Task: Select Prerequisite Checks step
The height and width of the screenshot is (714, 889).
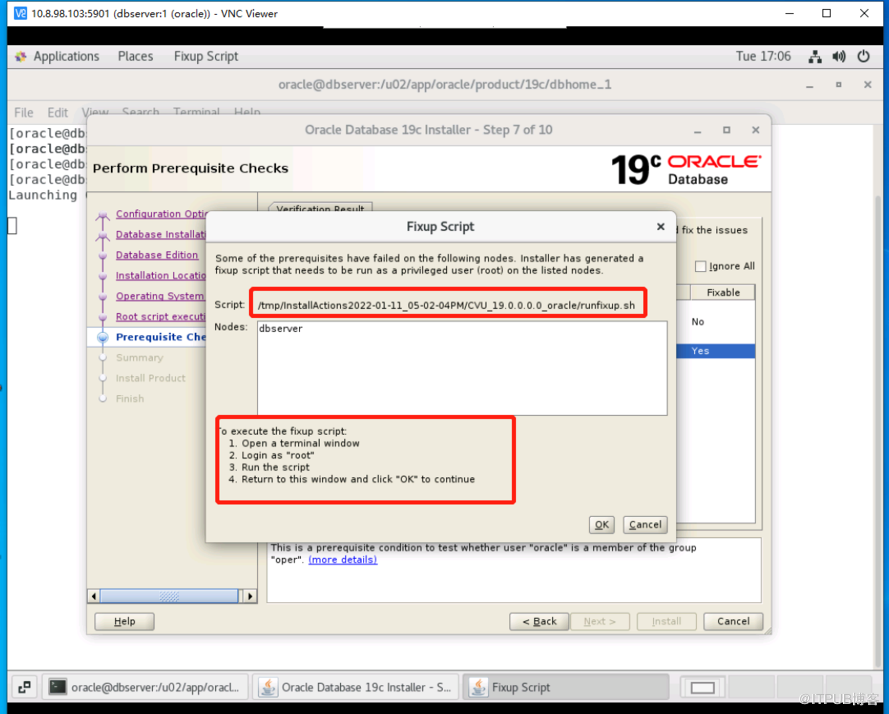Action: point(160,337)
